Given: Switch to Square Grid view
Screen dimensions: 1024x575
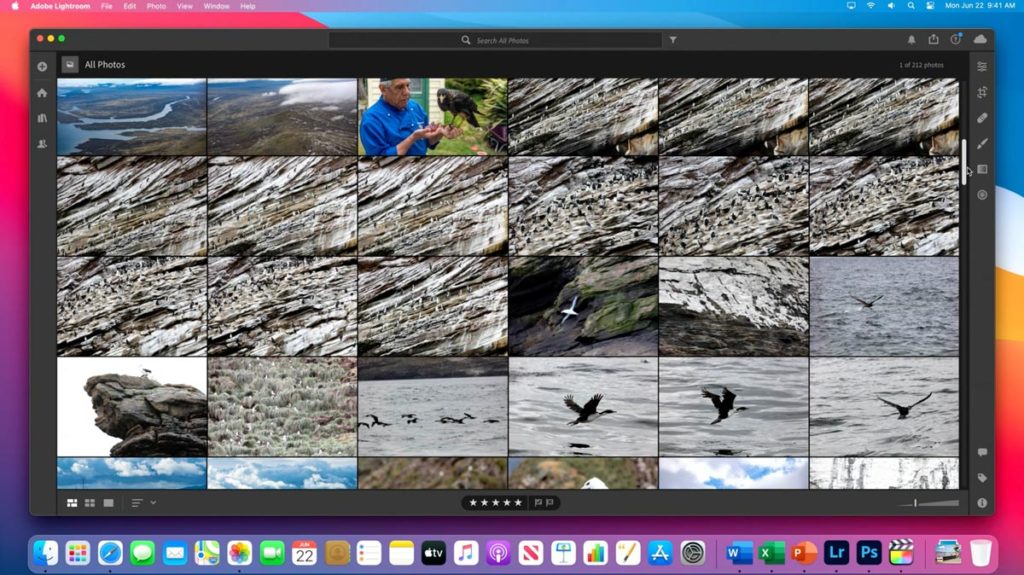Looking at the screenshot, I should 89,502.
